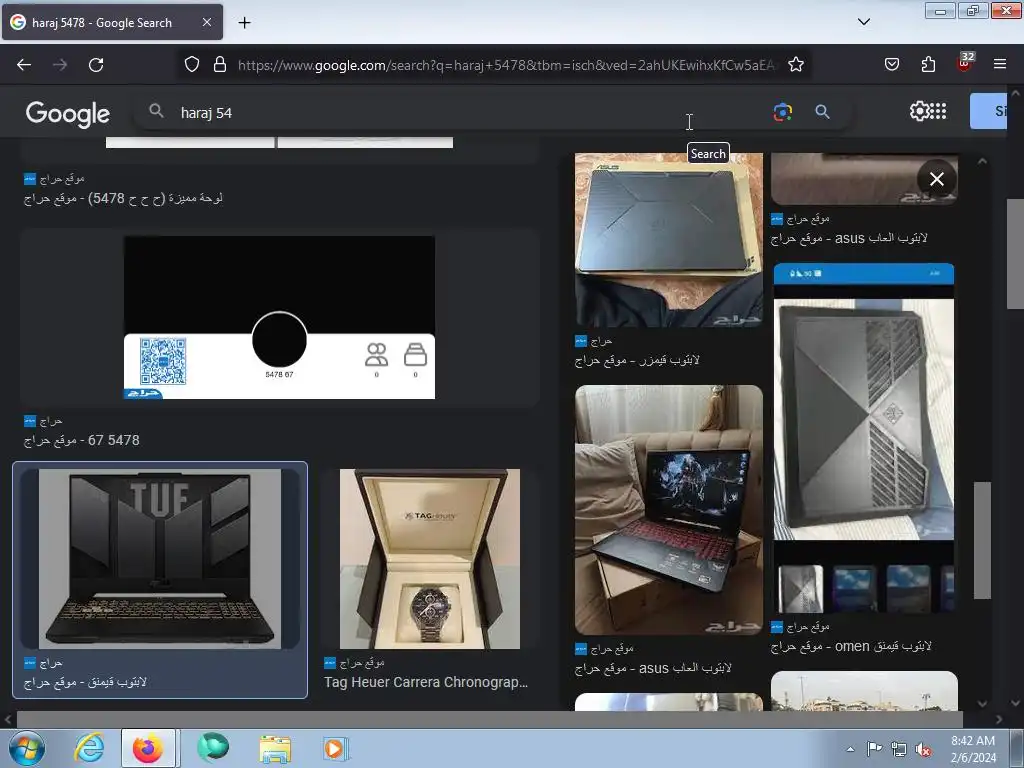List all tabs dropdown arrow
The image size is (1024, 768).
coord(864,22)
